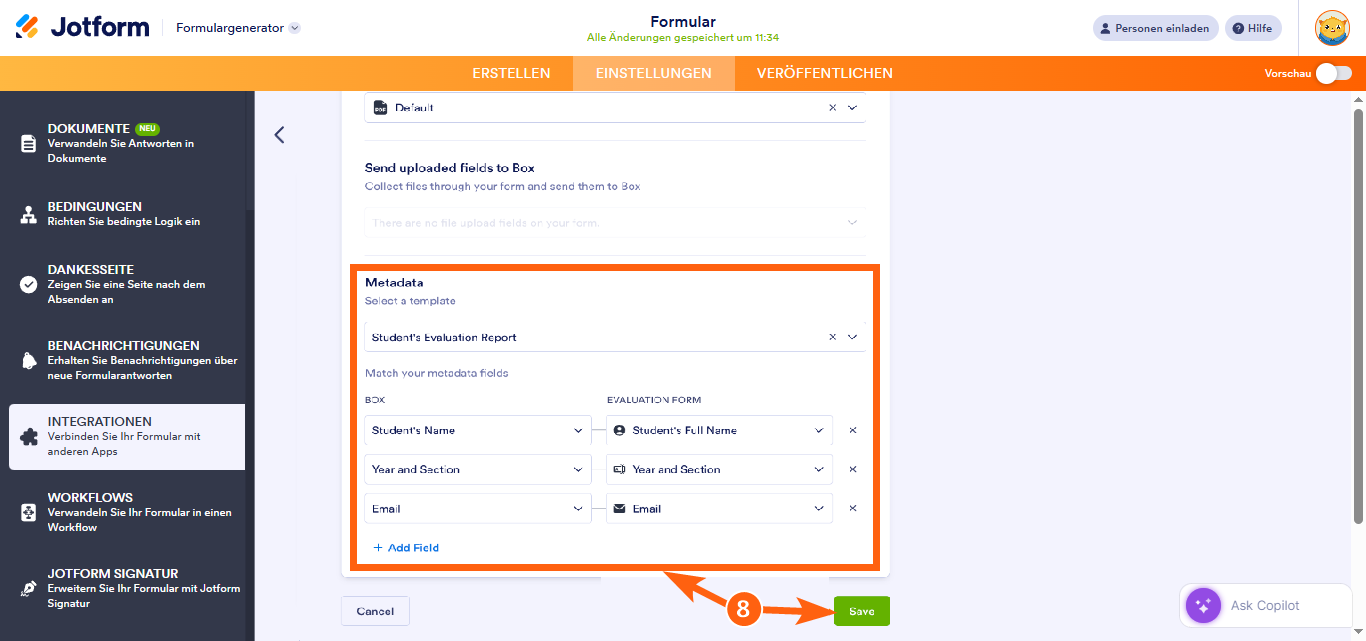Screen dimensions: 1366x641
Task: Click the green Save button
Action: (861, 611)
